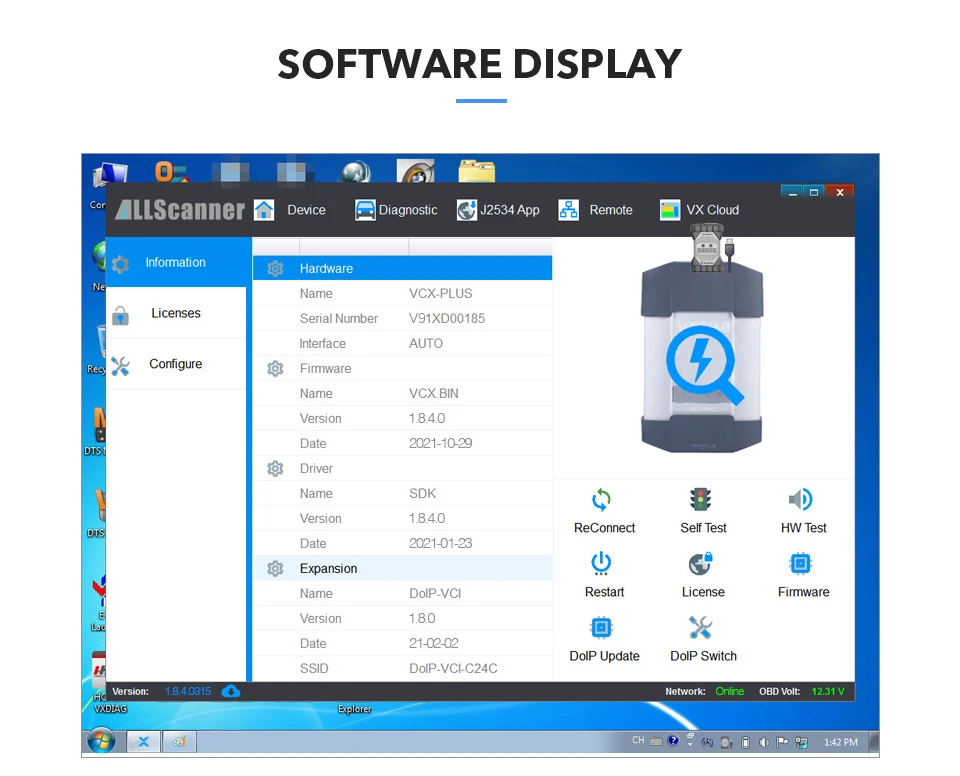Collapse the Expansion section header

tap(402, 568)
